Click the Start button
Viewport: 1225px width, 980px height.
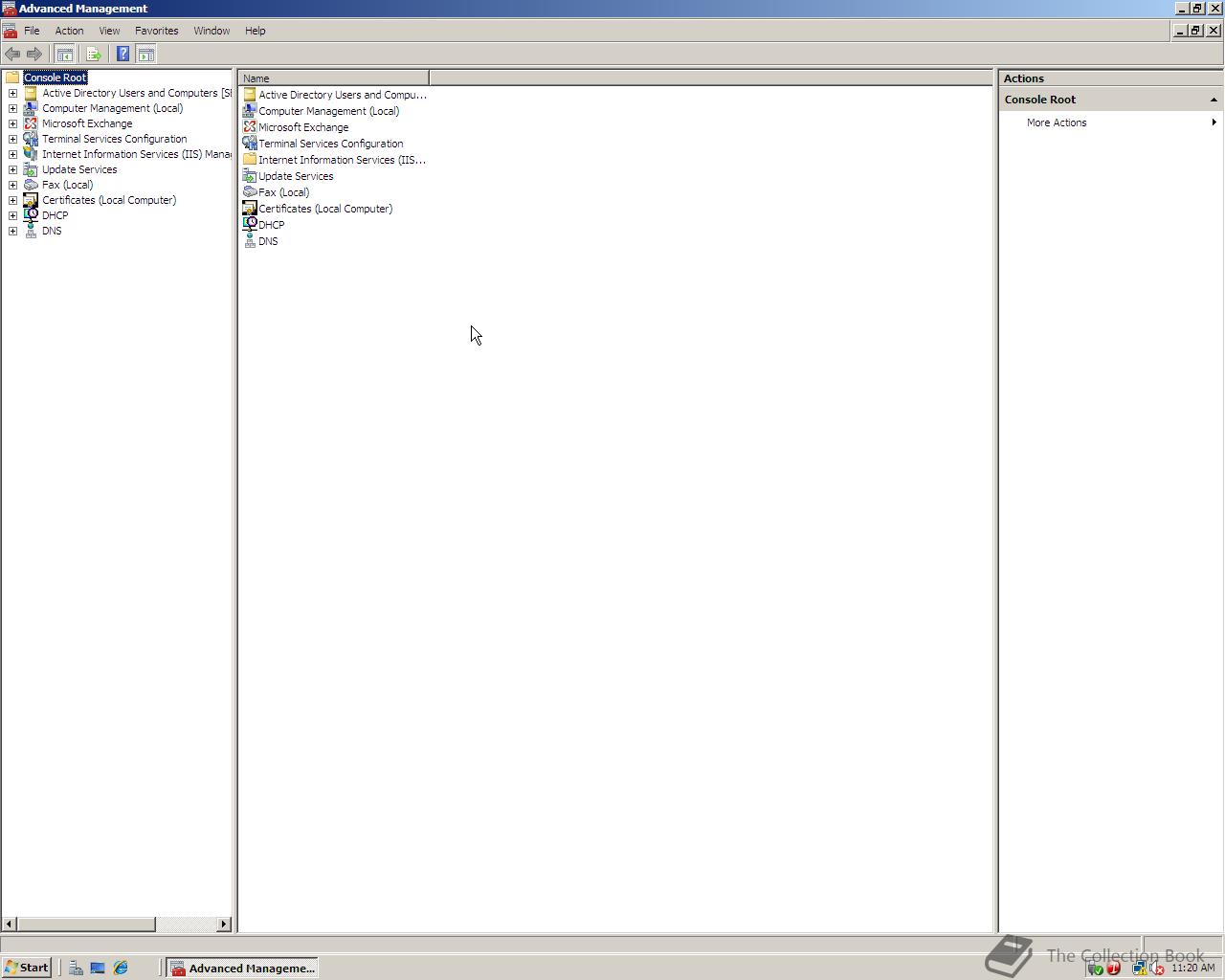[x=27, y=968]
